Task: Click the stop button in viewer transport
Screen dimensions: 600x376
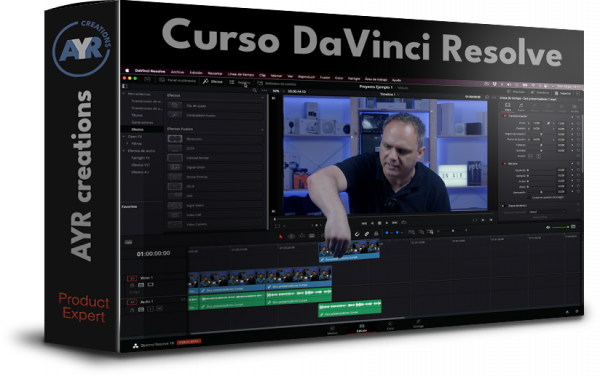Action: point(380,223)
